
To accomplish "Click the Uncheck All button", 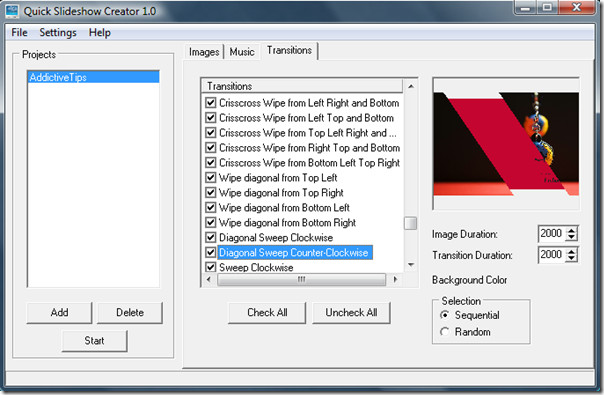I will click(351, 313).
